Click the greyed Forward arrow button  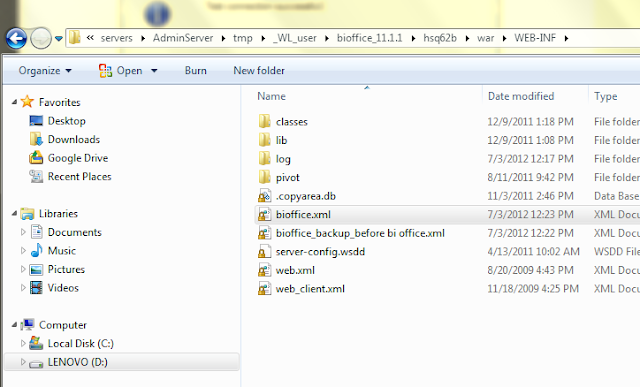click(x=41, y=38)
